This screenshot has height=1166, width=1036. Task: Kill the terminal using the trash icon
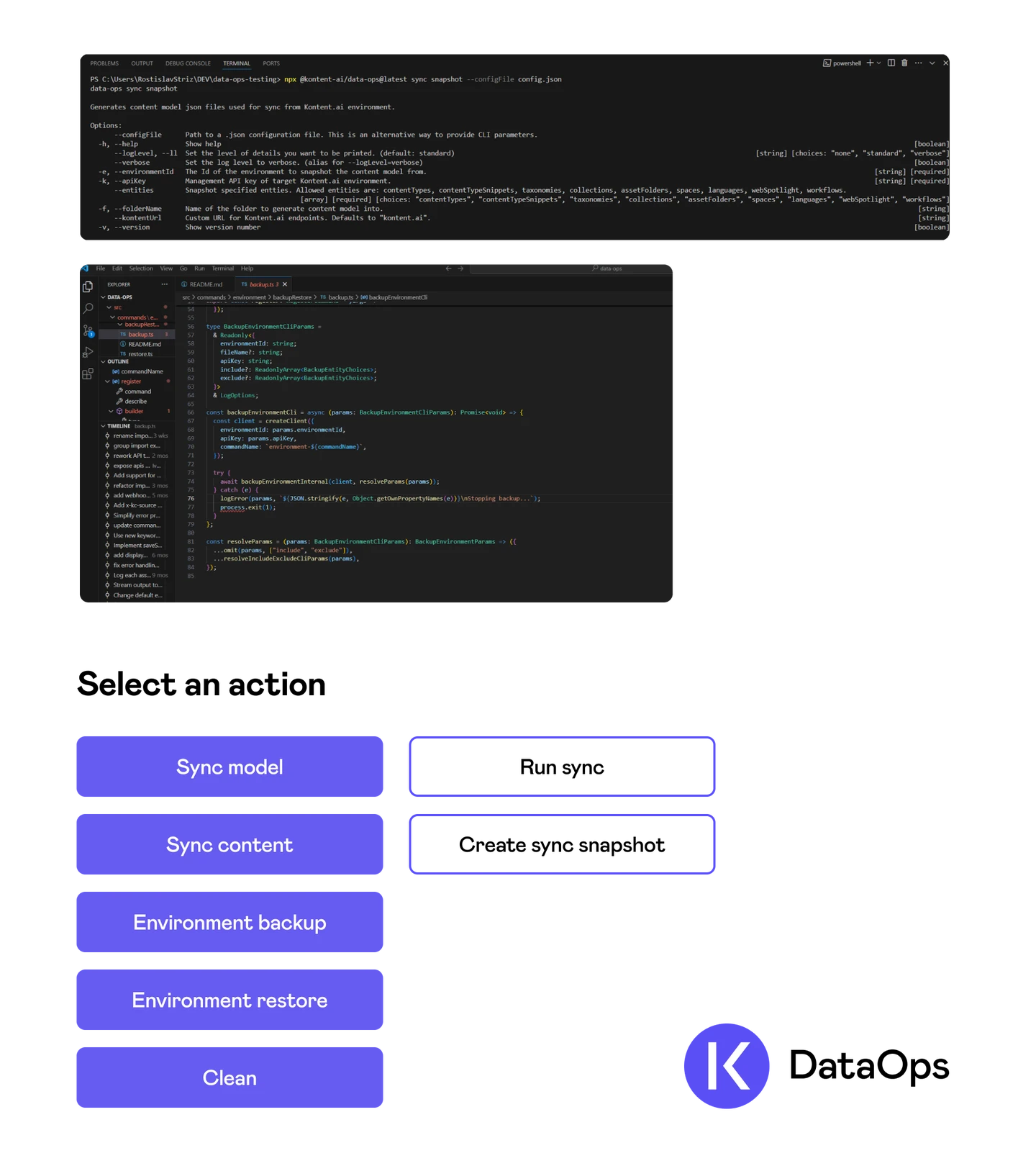[x=904, y=63]
